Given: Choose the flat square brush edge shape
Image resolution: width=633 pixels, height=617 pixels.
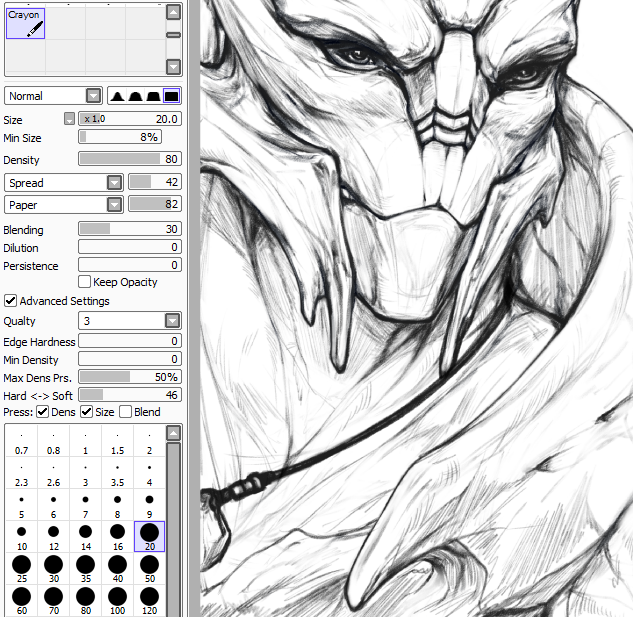Looking at the screenshot, I should (171, 96).
